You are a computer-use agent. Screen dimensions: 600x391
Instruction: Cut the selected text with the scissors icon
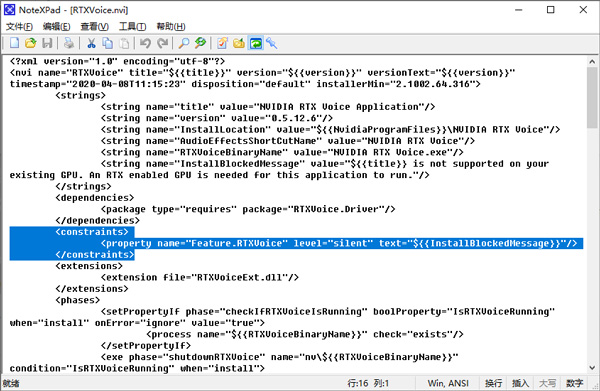91,43
